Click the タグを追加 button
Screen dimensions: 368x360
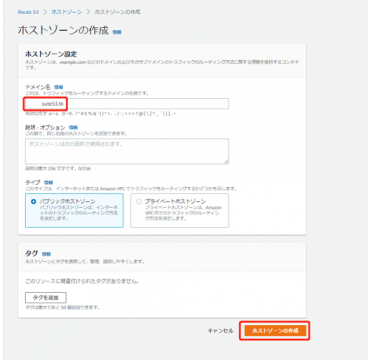click(x=46, y=298)
